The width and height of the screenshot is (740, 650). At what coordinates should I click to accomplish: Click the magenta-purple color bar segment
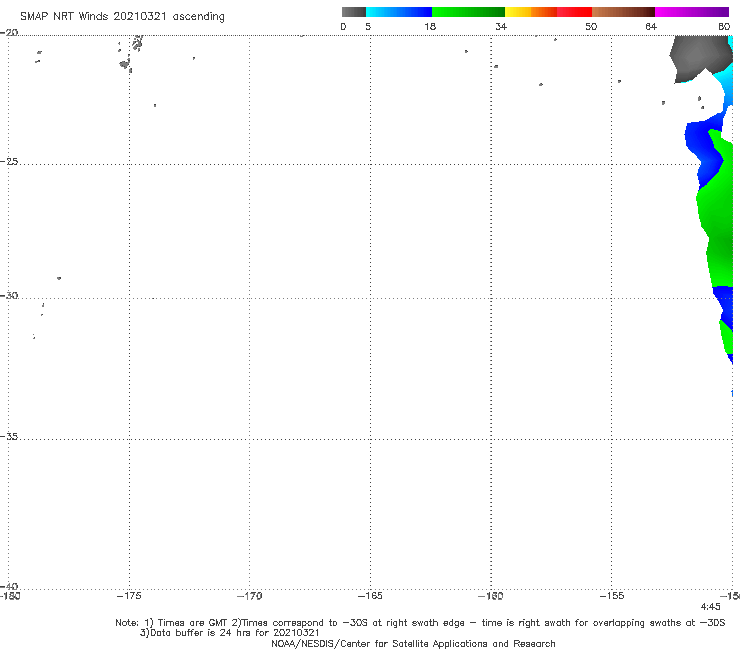pyautogui.click(x=691, y=12)
